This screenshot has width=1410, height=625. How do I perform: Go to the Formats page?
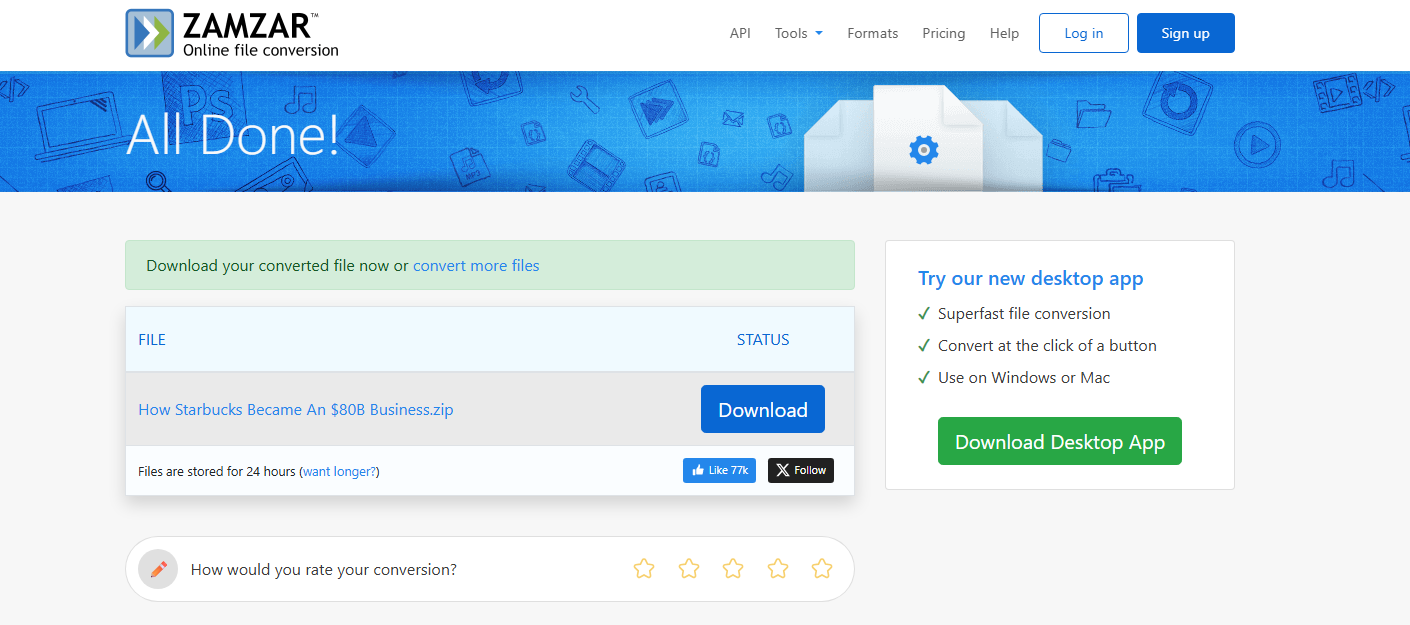coord(873,33)
